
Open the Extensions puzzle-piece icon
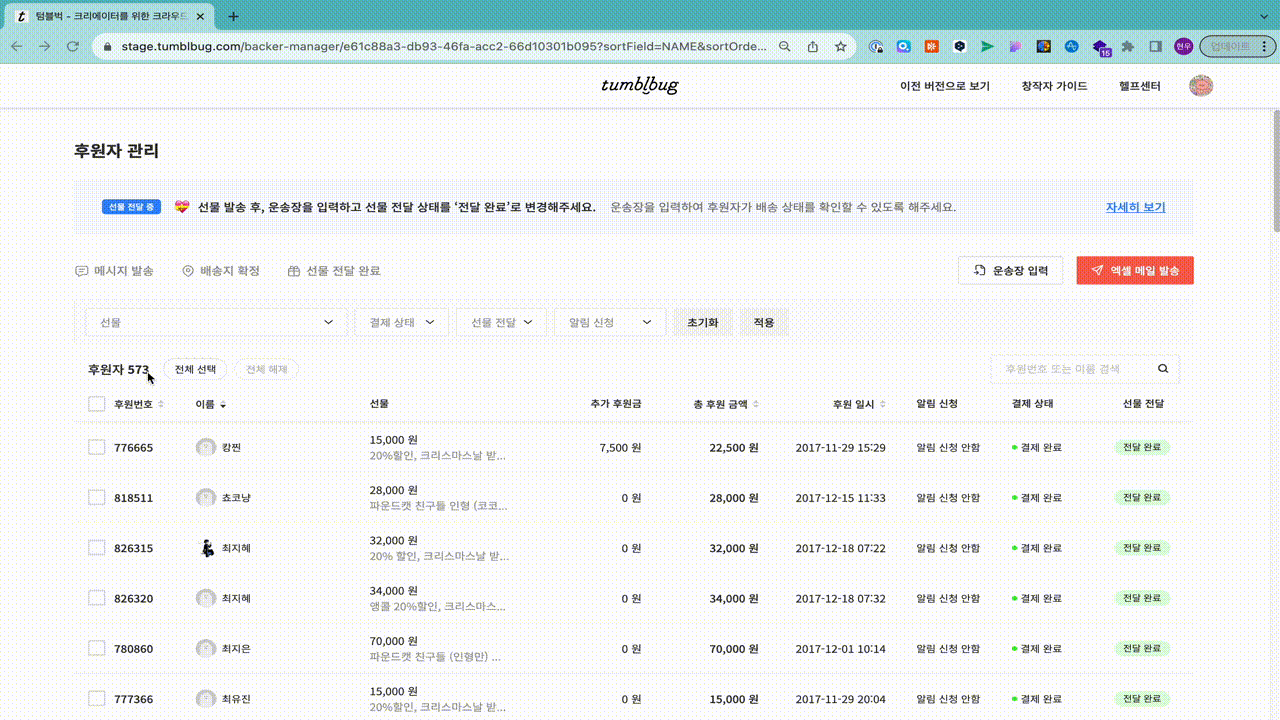(x=1128, y=46)
